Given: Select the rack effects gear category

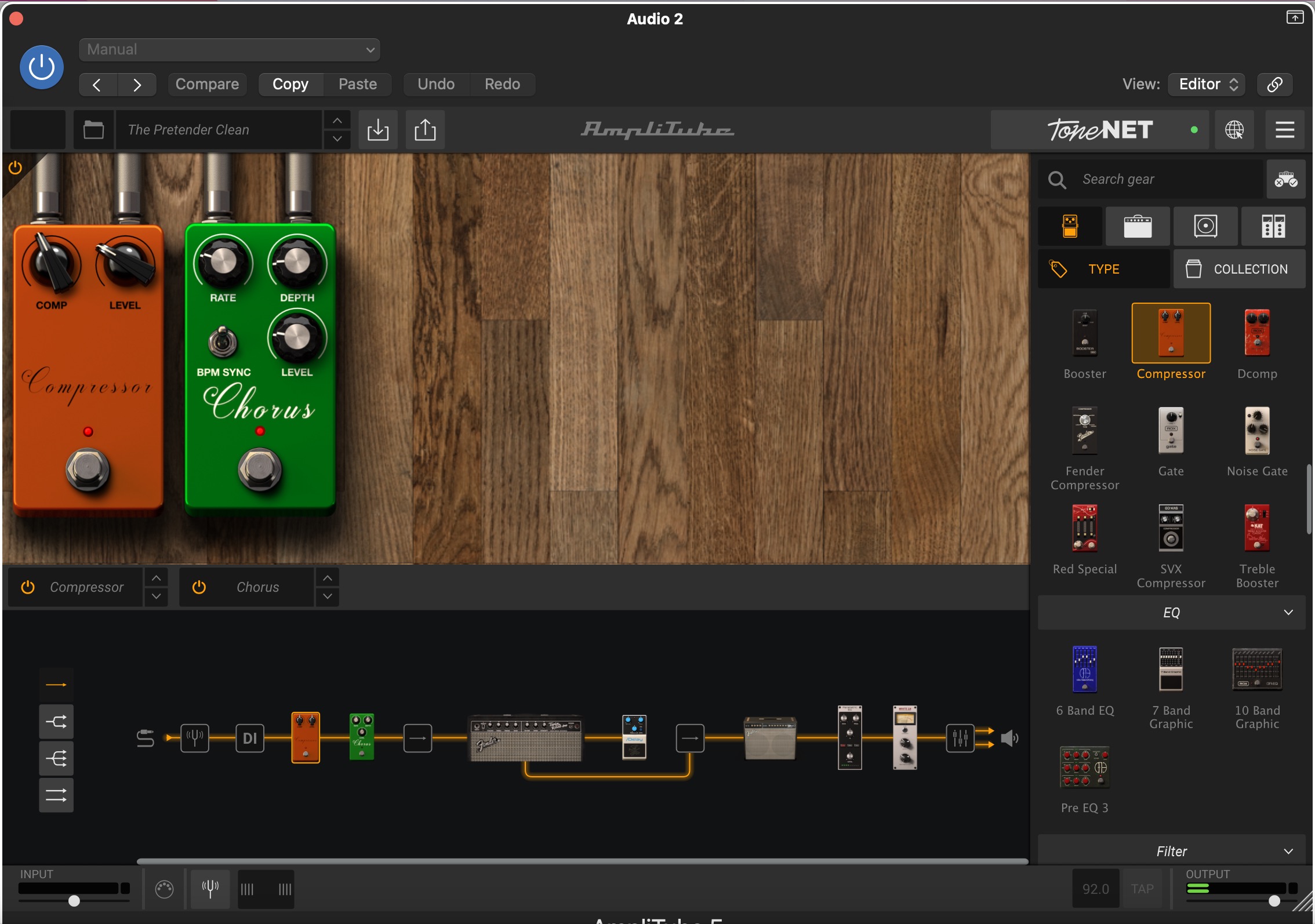Looking at the screenshot, I should pos(1273,226).
